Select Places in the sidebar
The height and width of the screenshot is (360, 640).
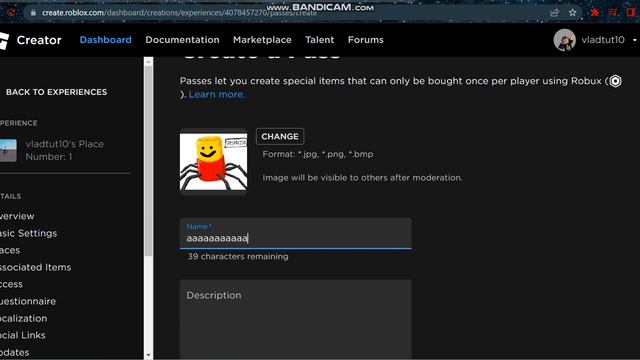[x=10, y=250]
